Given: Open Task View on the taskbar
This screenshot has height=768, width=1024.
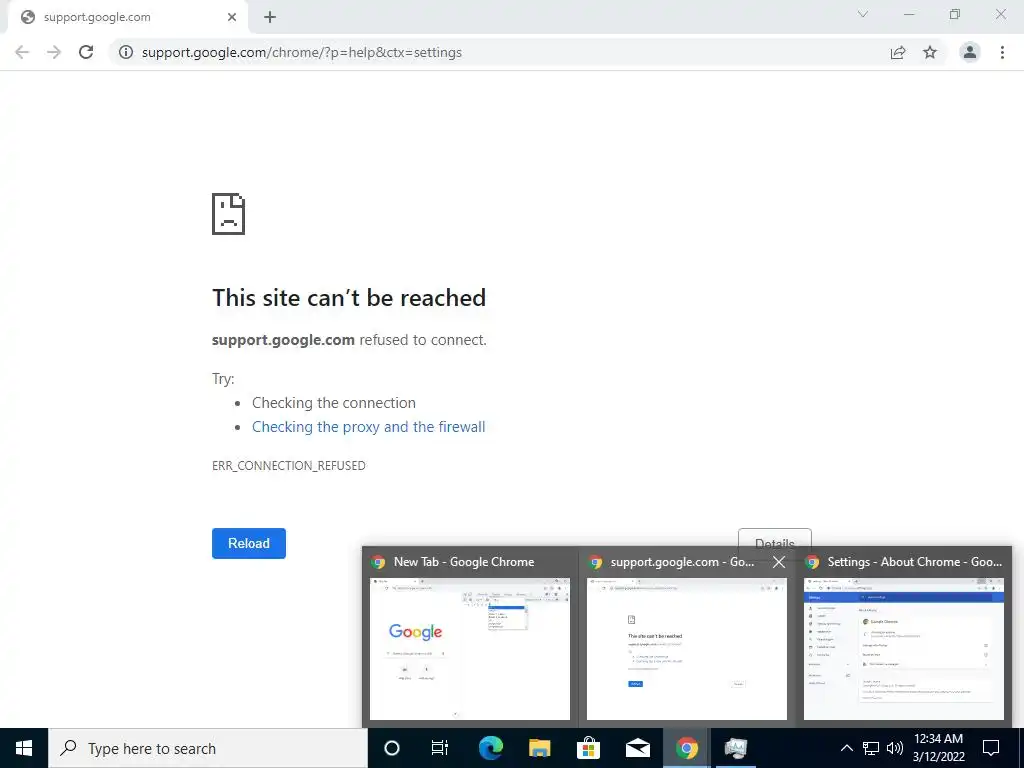Looking at the screenshot, I should [440, 748].
